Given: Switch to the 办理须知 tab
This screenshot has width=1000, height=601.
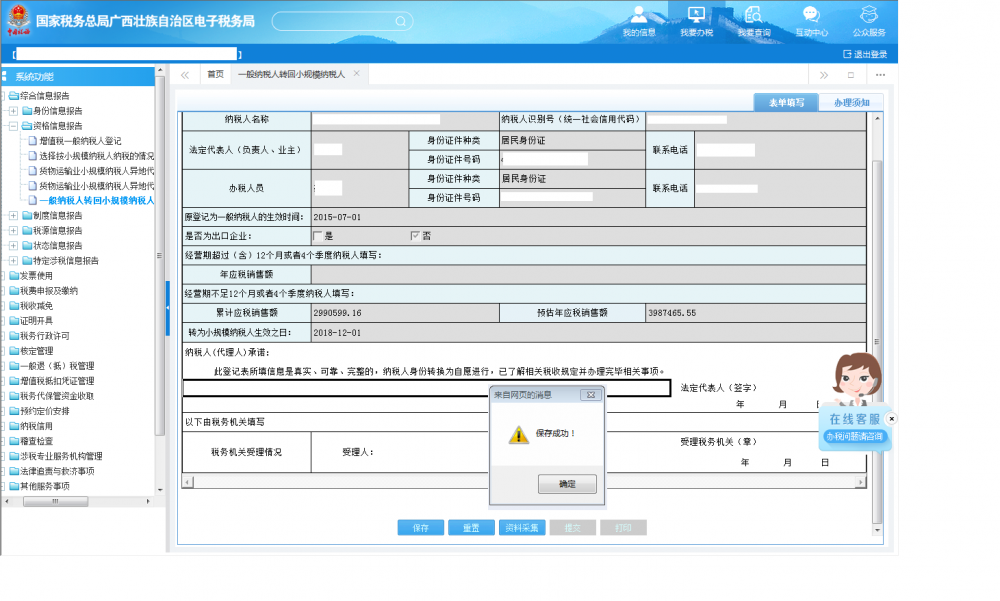Looking at the screenshot, I should pos(851,102).
